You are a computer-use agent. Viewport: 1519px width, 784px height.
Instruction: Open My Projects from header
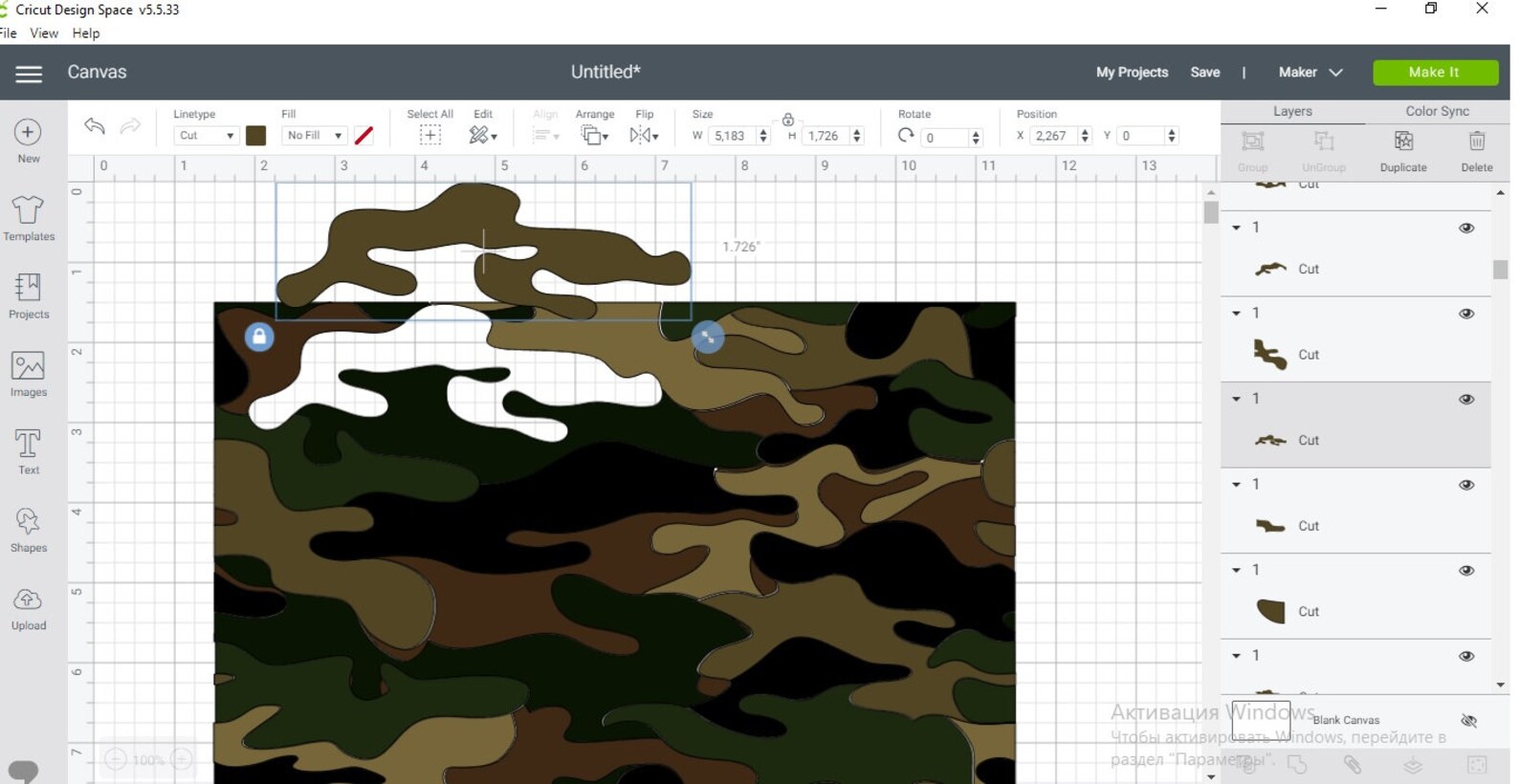(x=1132, y=73)
